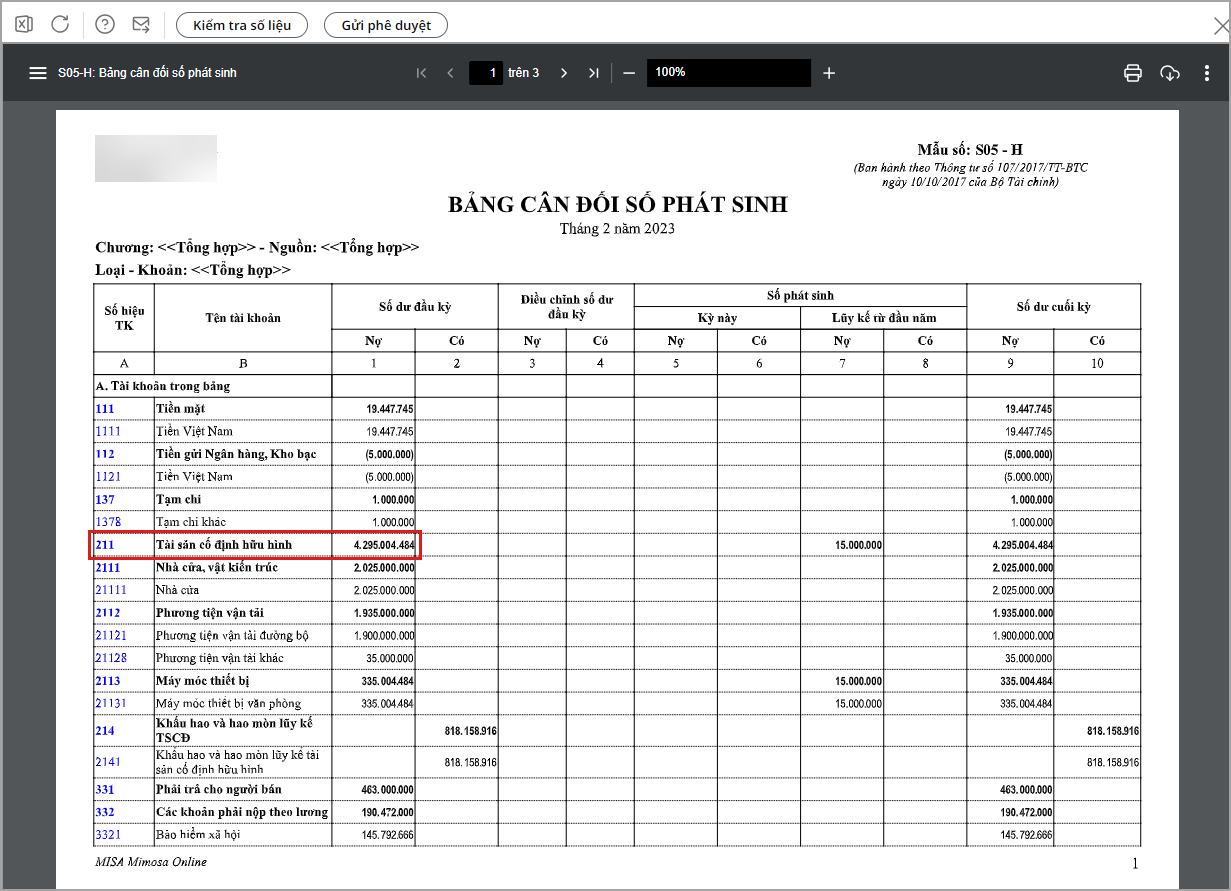Click the page number input field
The width and height of the screenshot is (1231, 891).
(486, 73)
